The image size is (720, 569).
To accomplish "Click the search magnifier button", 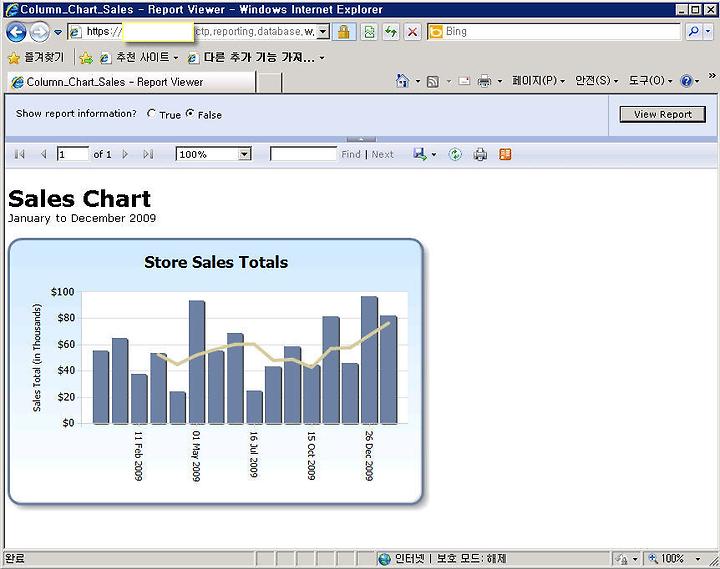I will coord(693,31).
